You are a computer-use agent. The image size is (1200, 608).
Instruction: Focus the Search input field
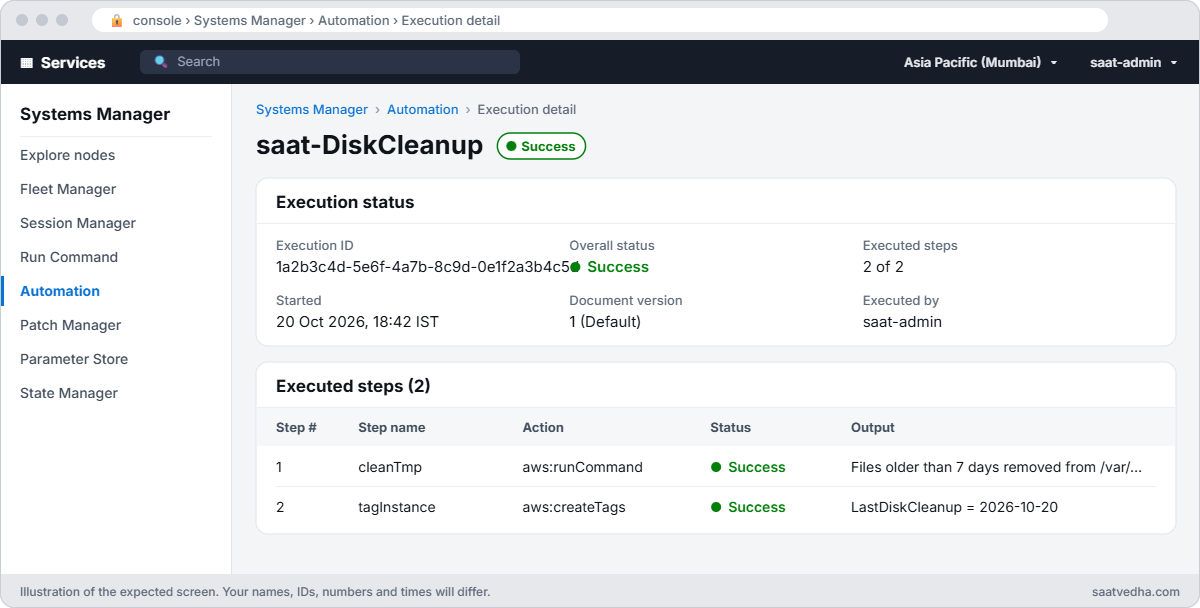pos(330,62)
